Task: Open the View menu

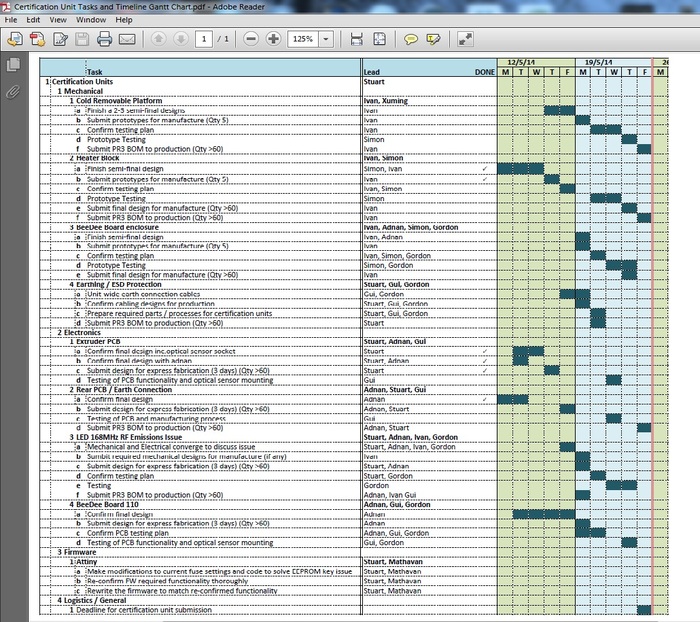Action: click(58, 20)
